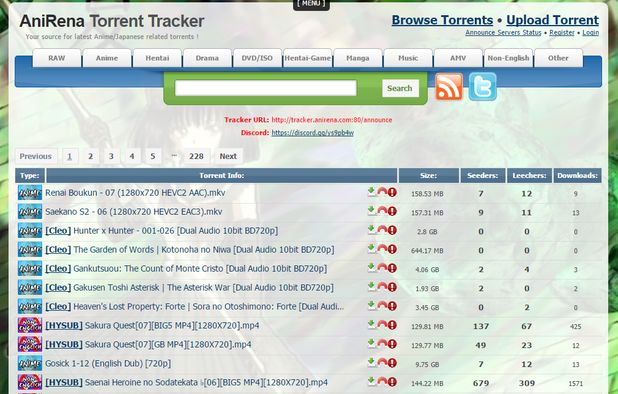Click the Next page button
Viewport: 618px width, 394px height.
228,156
